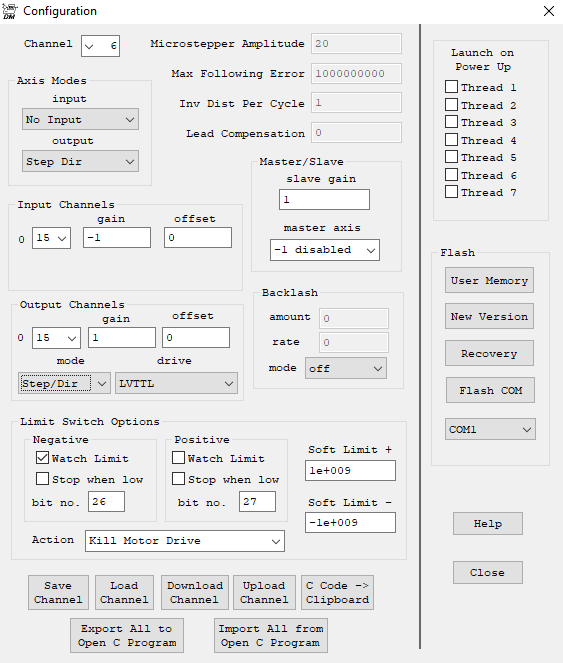The width and height of the screenshot is (563, 663).
Task: Click the Flash New Version button
Action: (x=489, y=316)
